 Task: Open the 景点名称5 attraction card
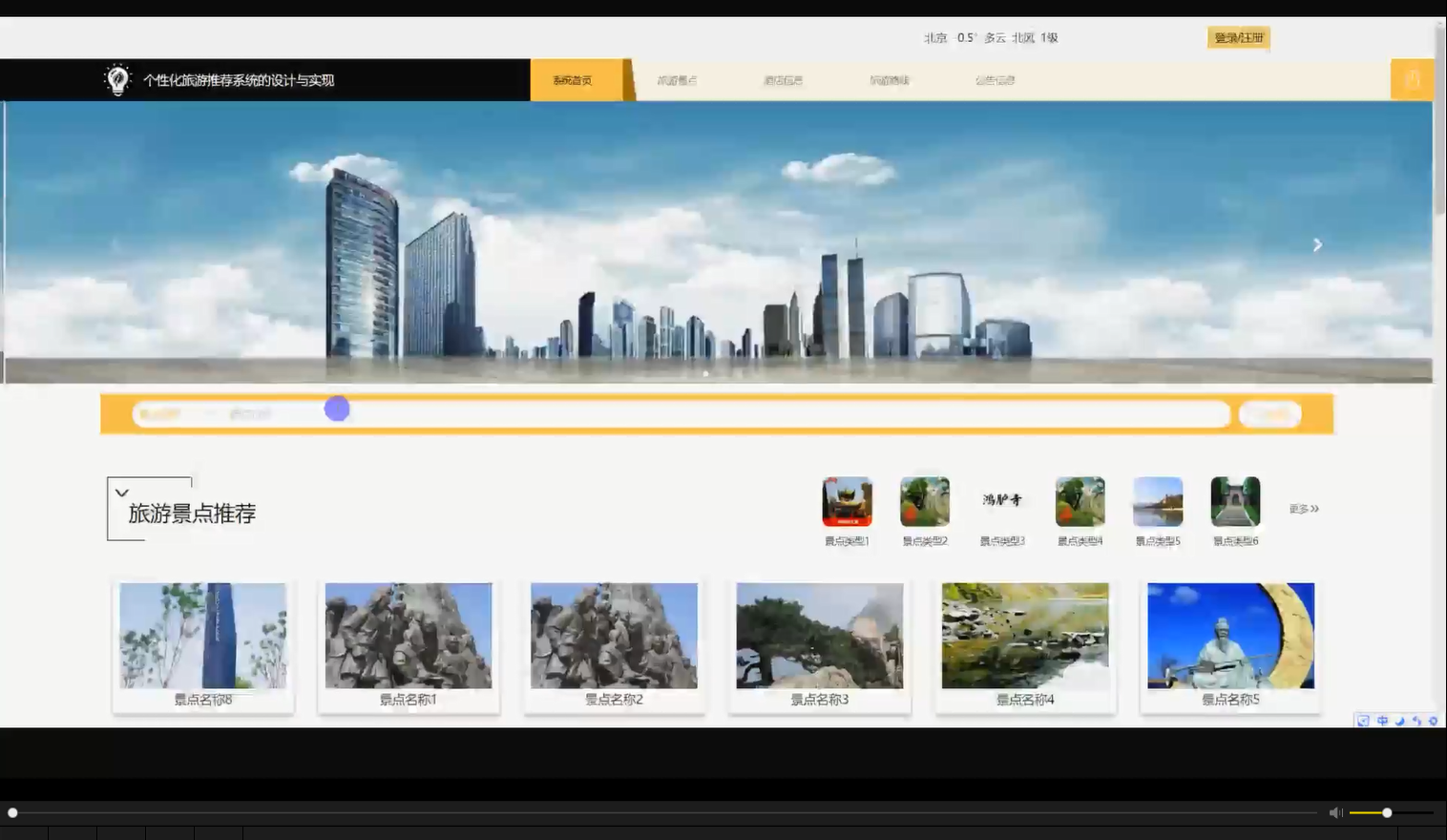1230,646
